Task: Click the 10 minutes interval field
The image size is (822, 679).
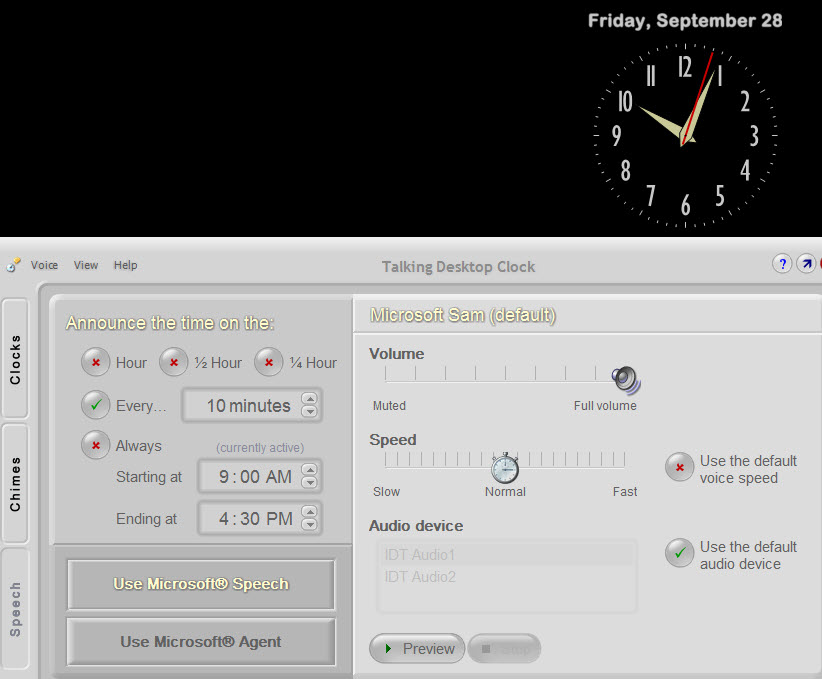Action: coord(252,405)
